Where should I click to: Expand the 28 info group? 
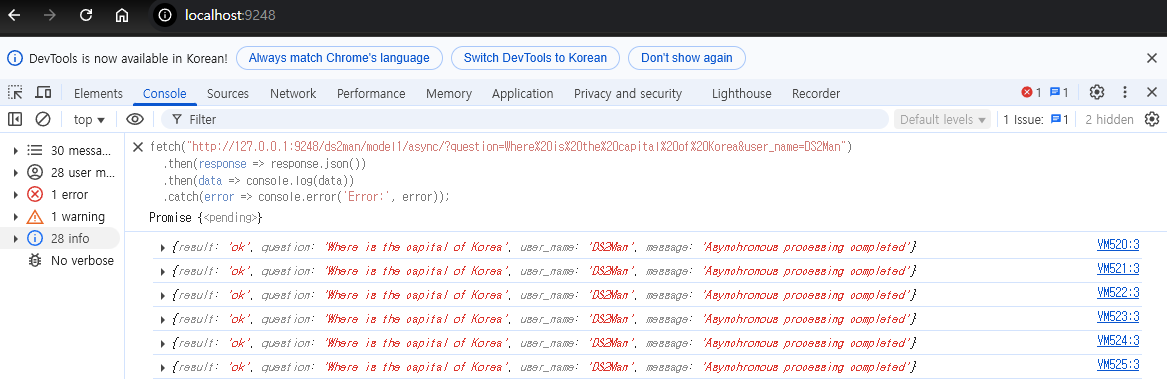pyautogui.click(x=16, y=238)
